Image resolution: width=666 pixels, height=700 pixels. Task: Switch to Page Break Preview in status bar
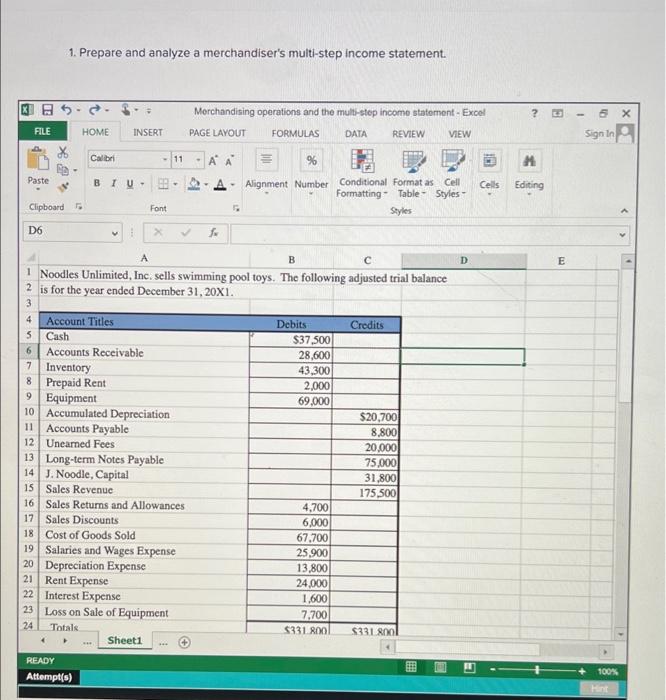(469, 667)
